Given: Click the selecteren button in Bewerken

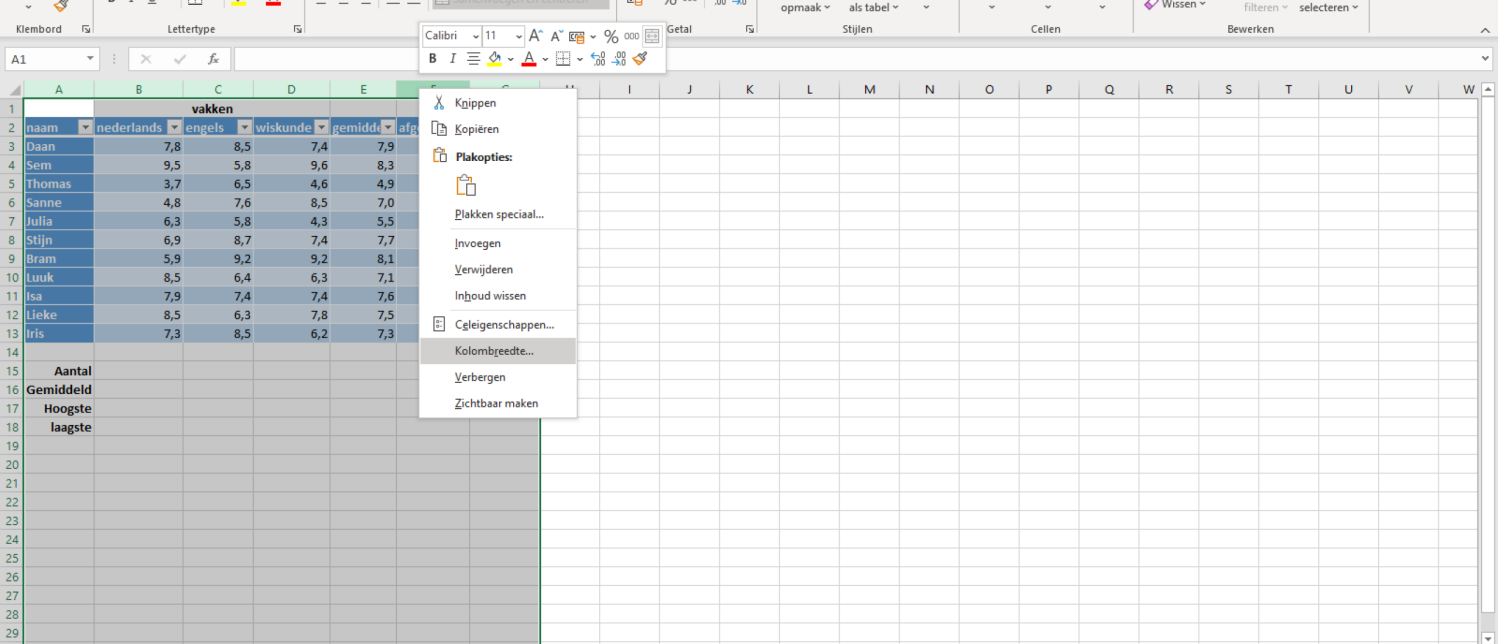Looking at the screenshot, I should [x=1326, y=7].
